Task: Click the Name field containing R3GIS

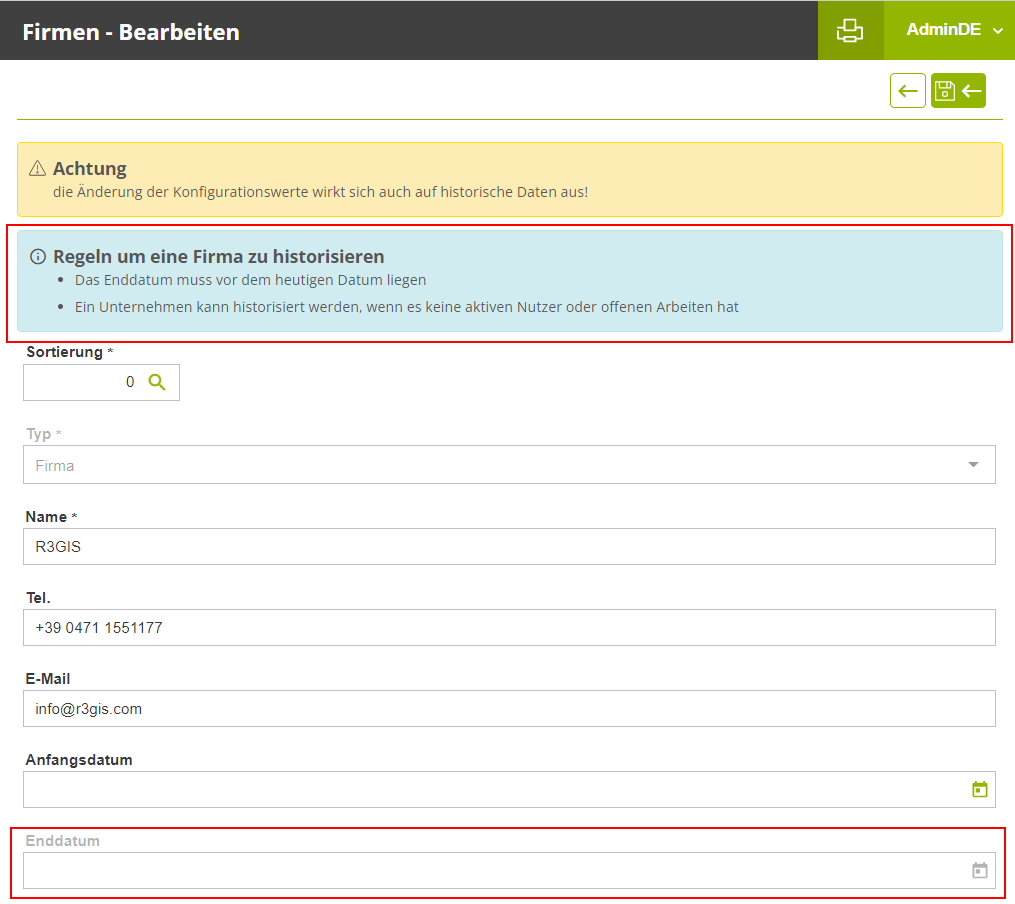Action: (500, 547)
